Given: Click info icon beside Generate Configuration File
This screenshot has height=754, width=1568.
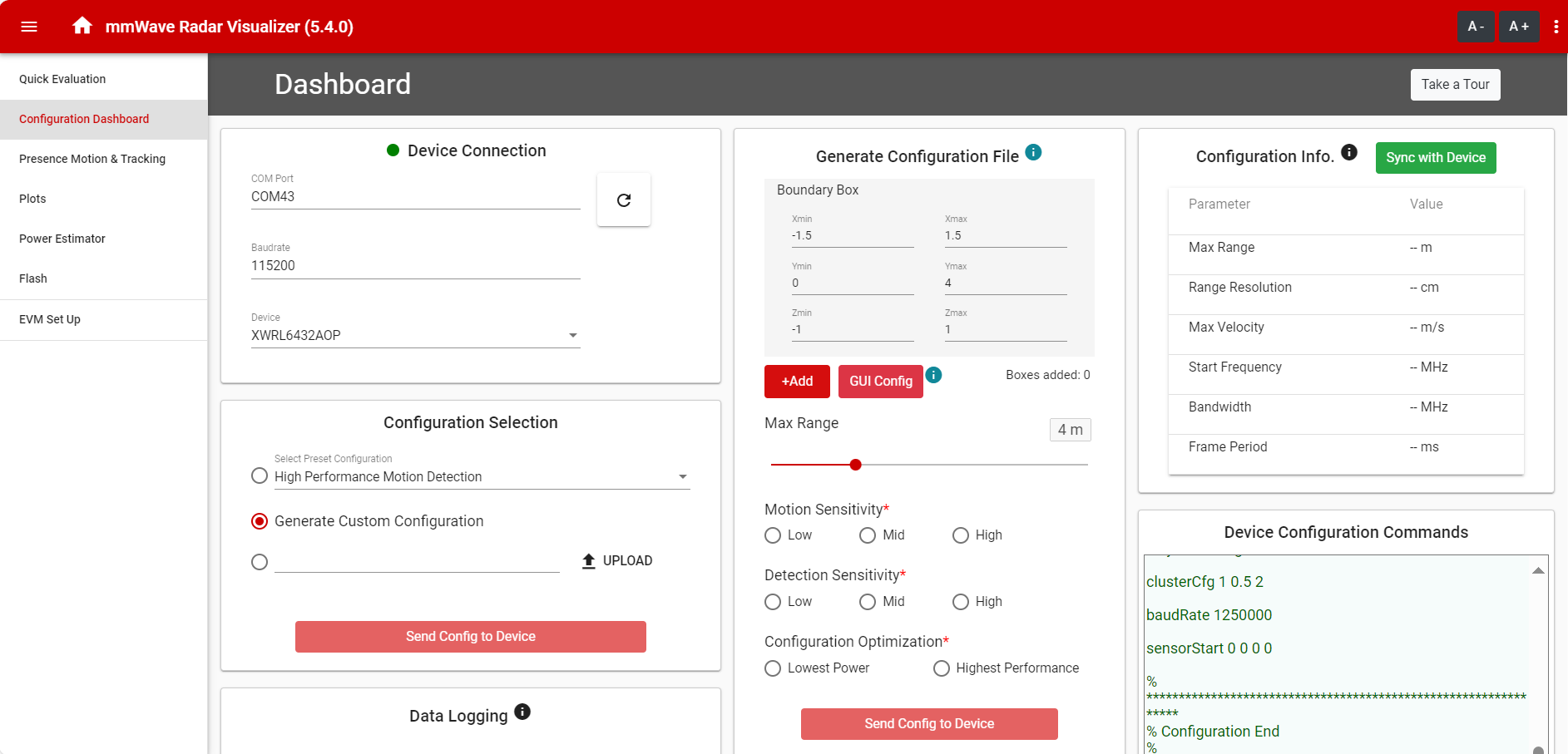Looking at the screenshot, I should [1033, 152].
